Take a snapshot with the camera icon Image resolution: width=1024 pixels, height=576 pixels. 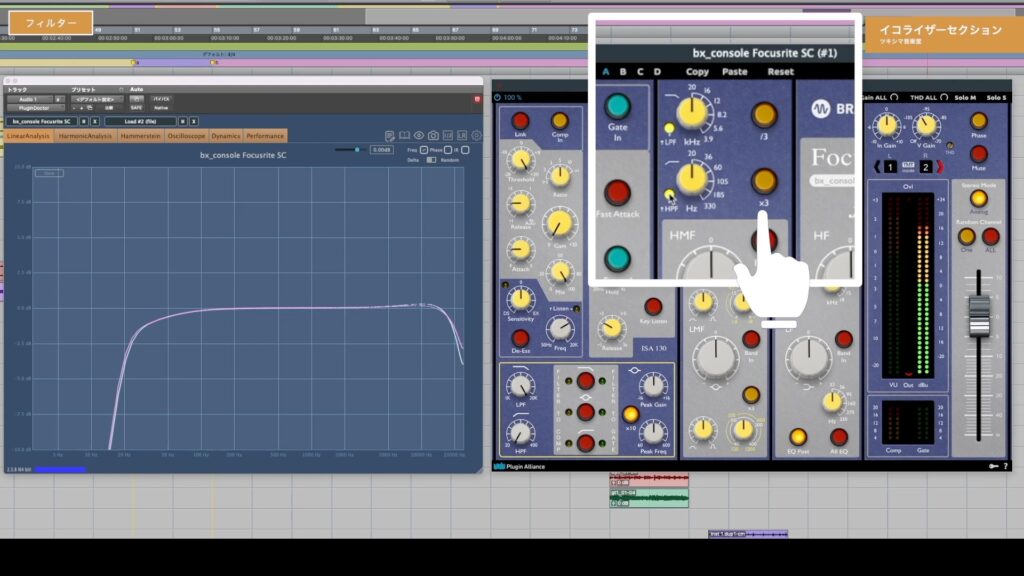[433, 136]
